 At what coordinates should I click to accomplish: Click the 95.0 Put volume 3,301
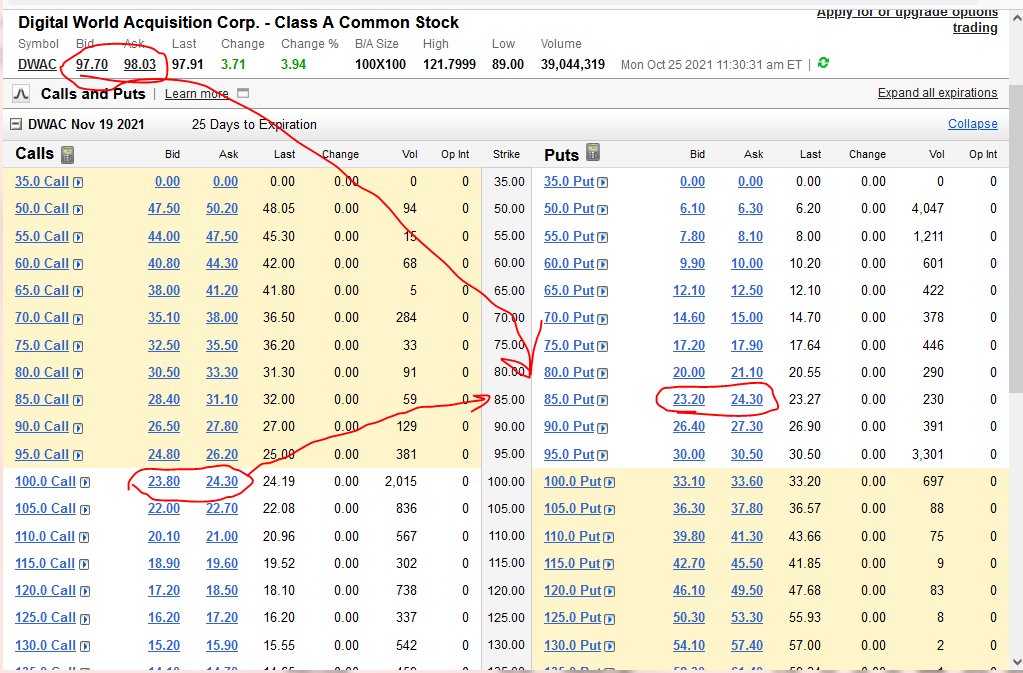(928, 454)
